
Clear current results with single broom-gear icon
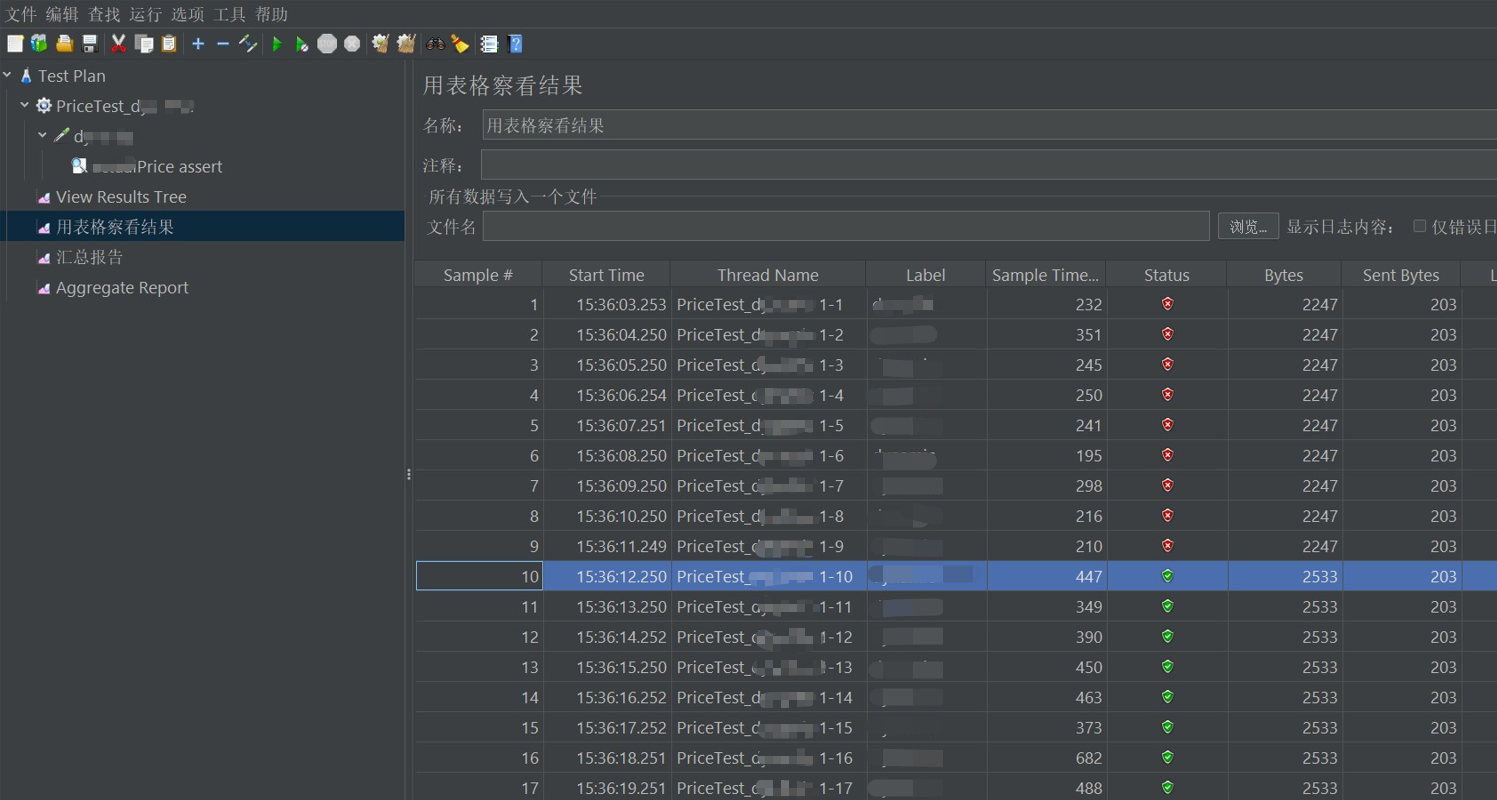pyautogui.click(x=380, y=44)
